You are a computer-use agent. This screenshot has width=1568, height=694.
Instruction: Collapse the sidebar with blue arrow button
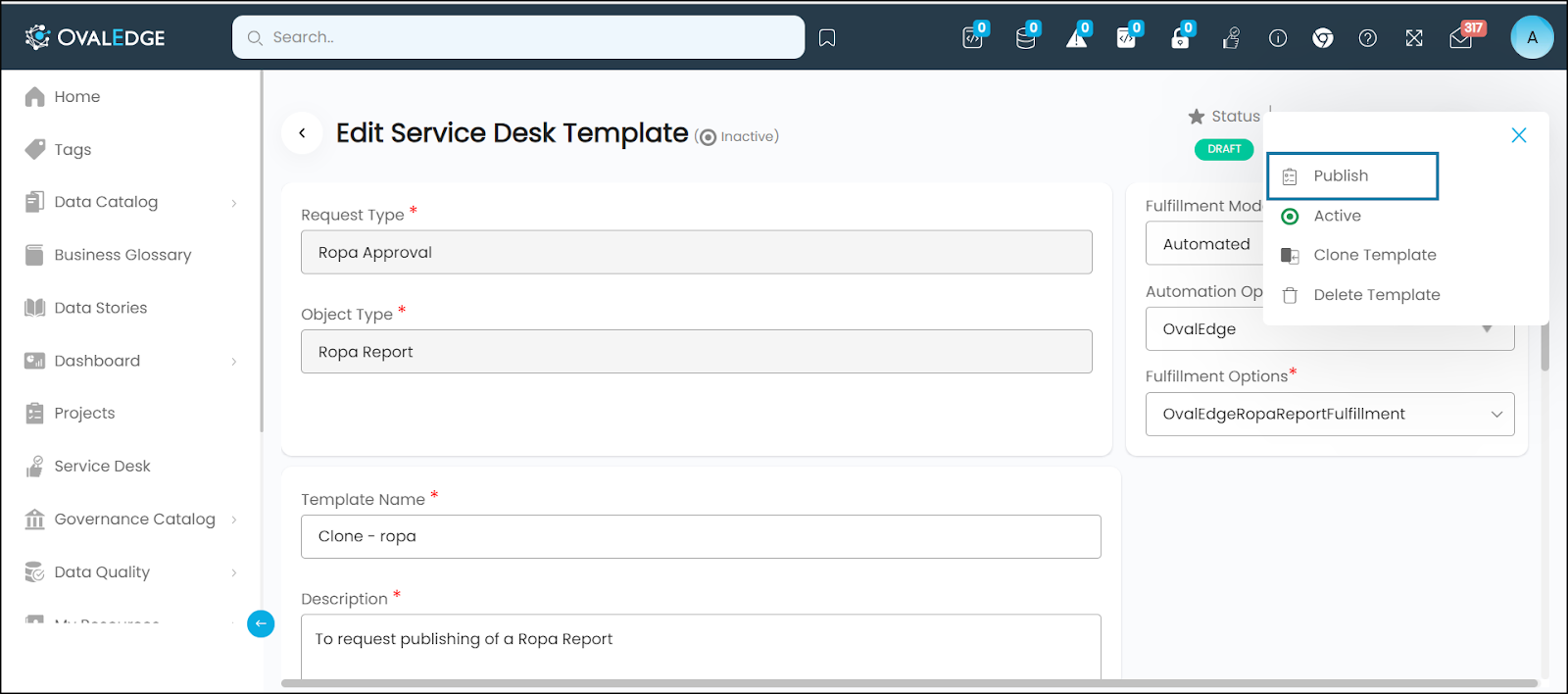[261, 623]
